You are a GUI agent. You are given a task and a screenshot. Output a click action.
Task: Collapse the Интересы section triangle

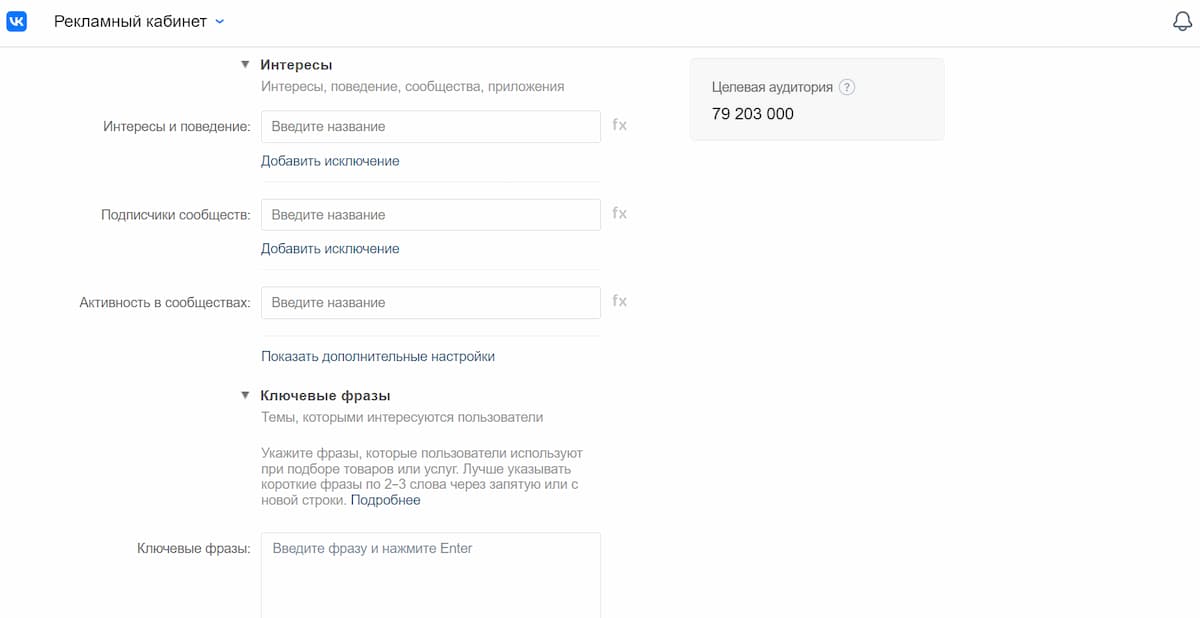[244, 65]
